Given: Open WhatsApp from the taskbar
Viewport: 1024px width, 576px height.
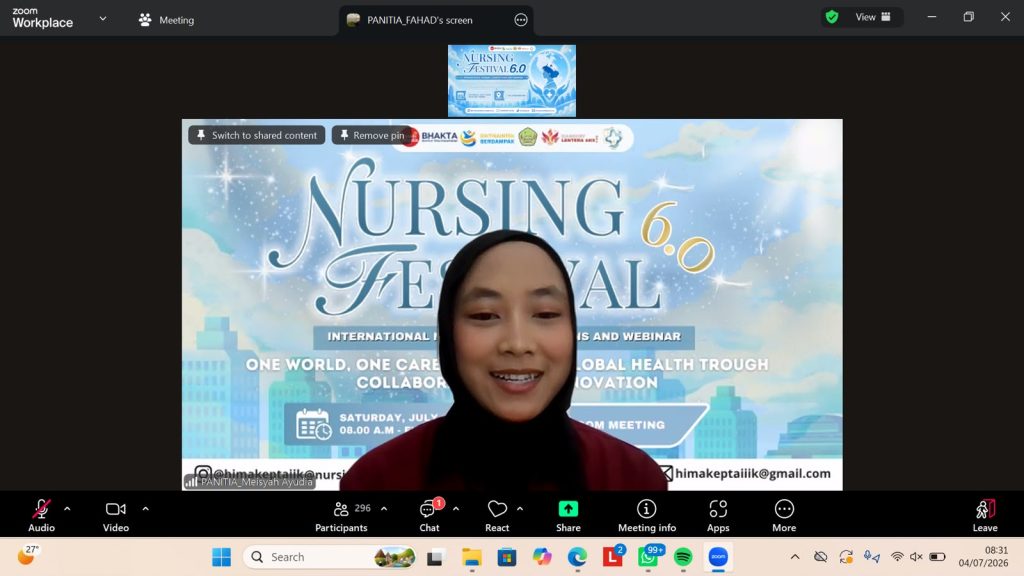Looking at the screenshot, I should 648,557.
